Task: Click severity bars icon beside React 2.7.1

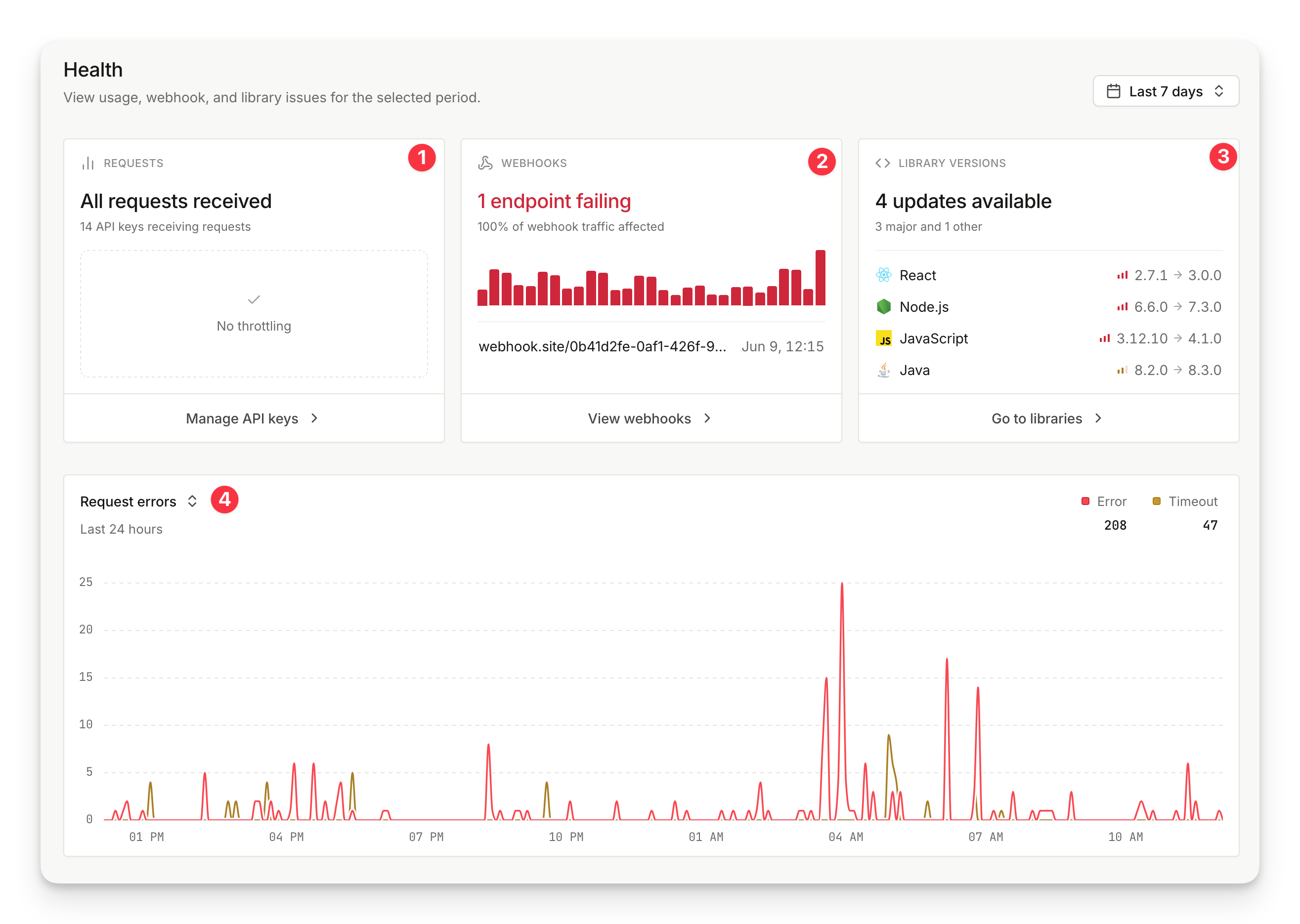Action: [1122, 275]
